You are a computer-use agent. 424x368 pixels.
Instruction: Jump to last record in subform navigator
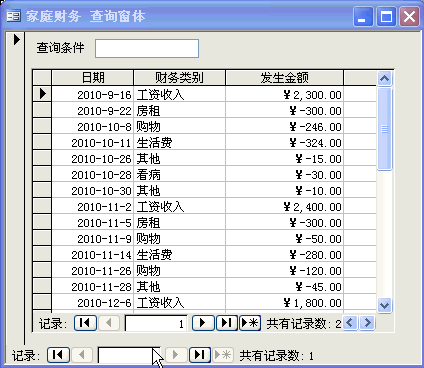tap(227, 323)
